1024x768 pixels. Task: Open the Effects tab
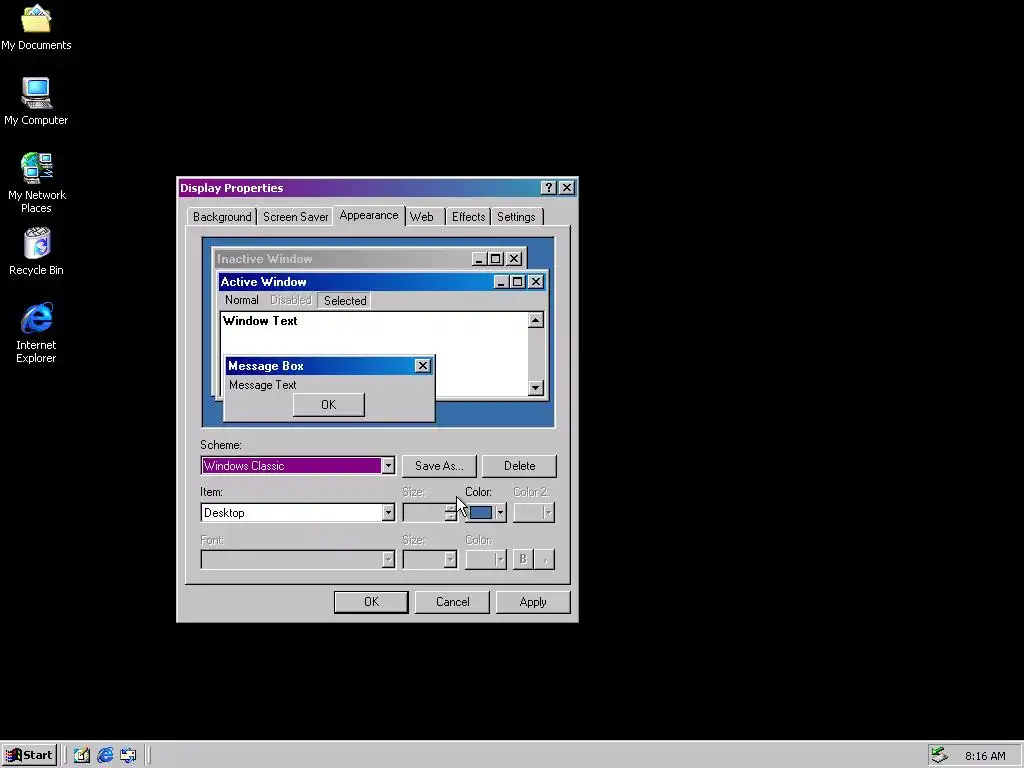click(x=468, y=217)
